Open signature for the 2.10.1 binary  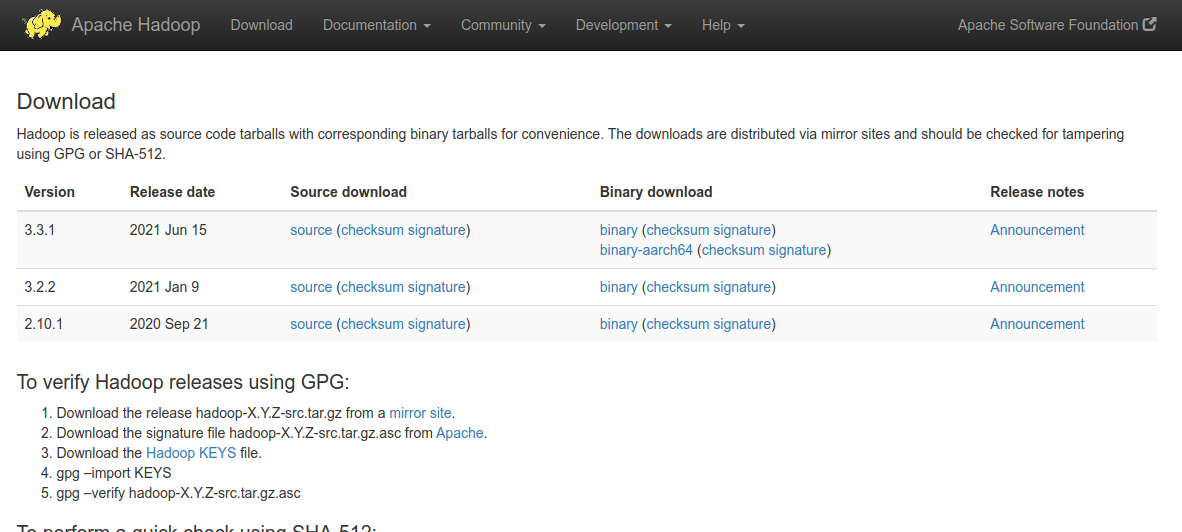point(741,324)
